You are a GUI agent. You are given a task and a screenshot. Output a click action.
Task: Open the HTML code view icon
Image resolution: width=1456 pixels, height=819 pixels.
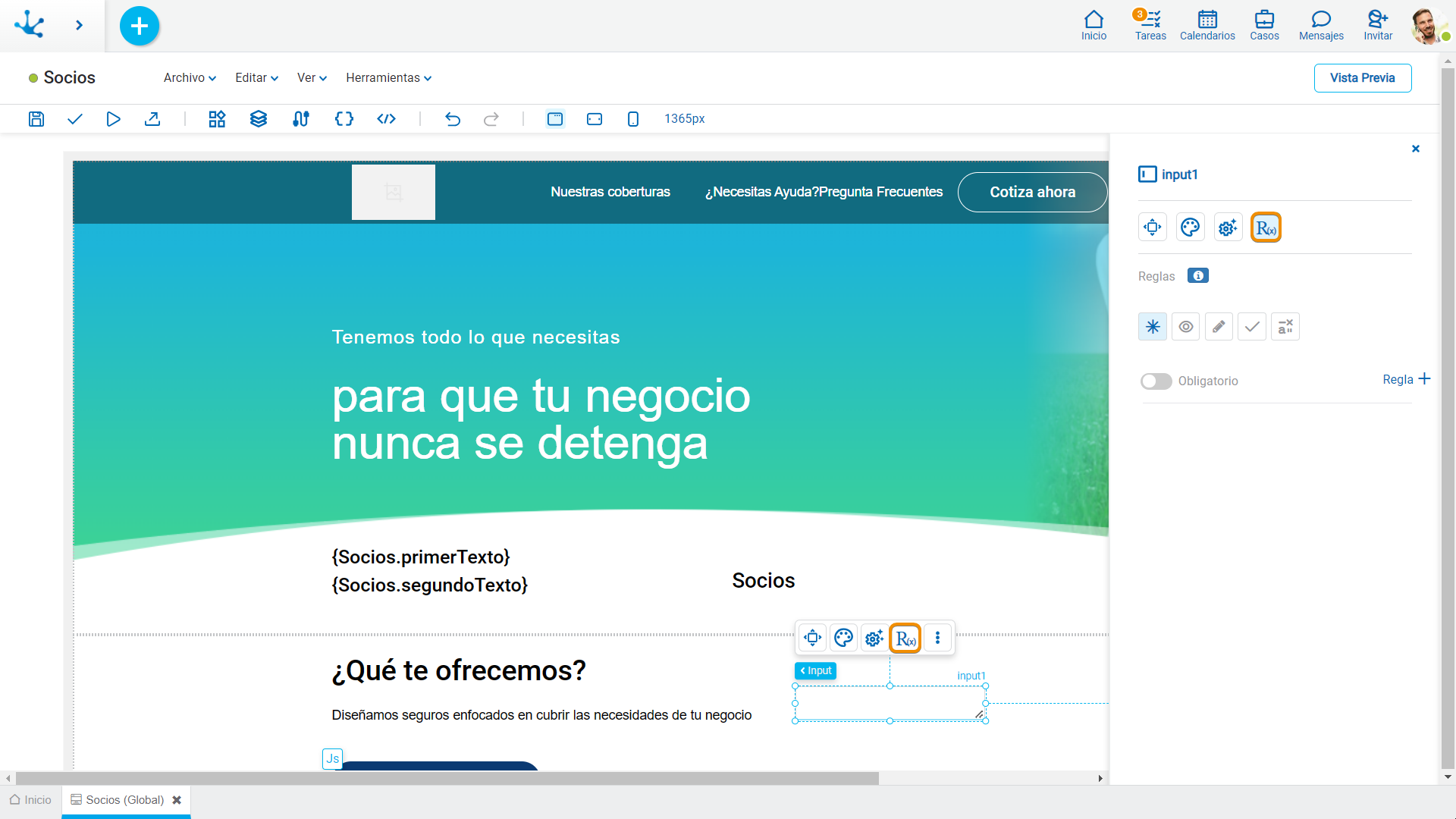(387, 119)
